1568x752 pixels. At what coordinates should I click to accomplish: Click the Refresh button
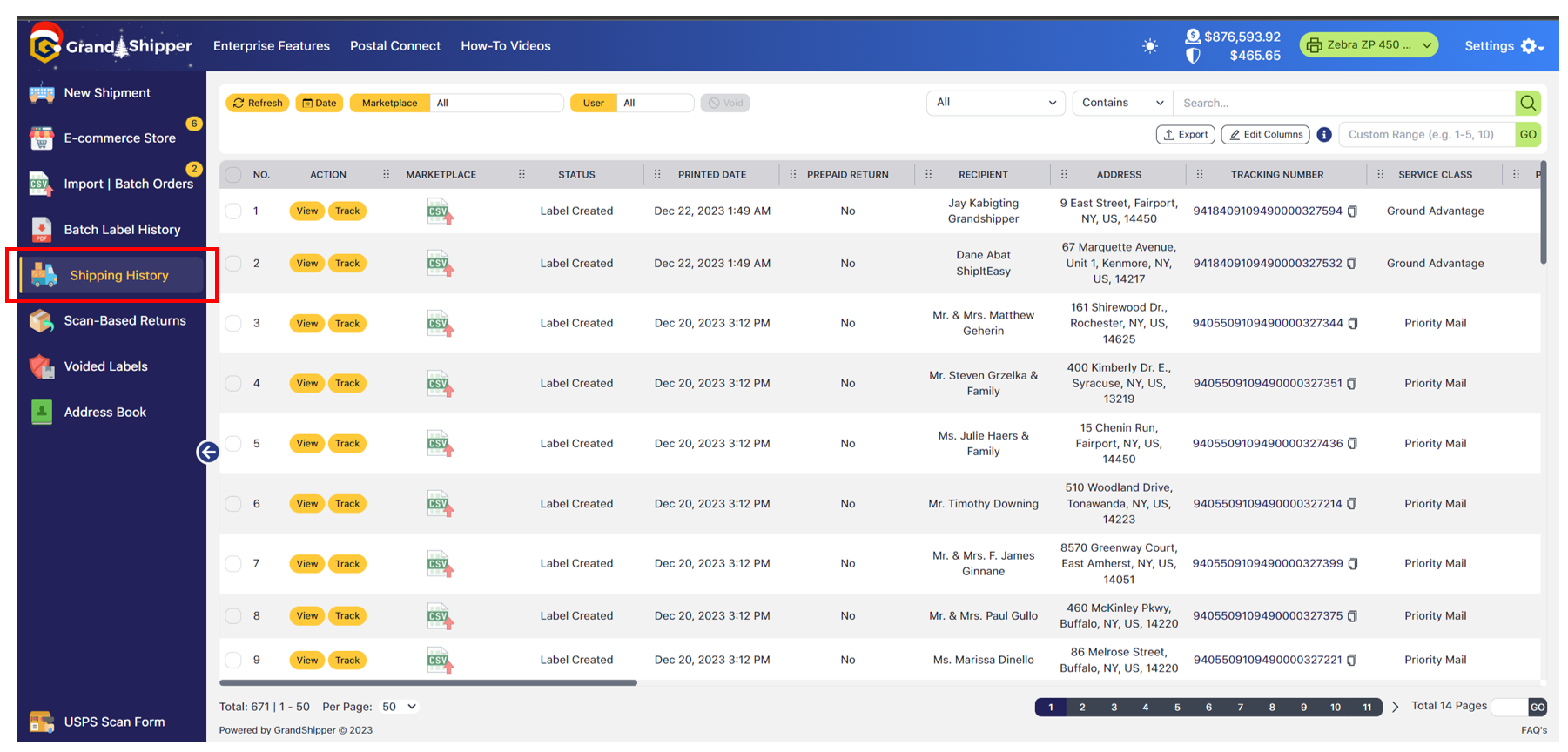coord(258,103)
